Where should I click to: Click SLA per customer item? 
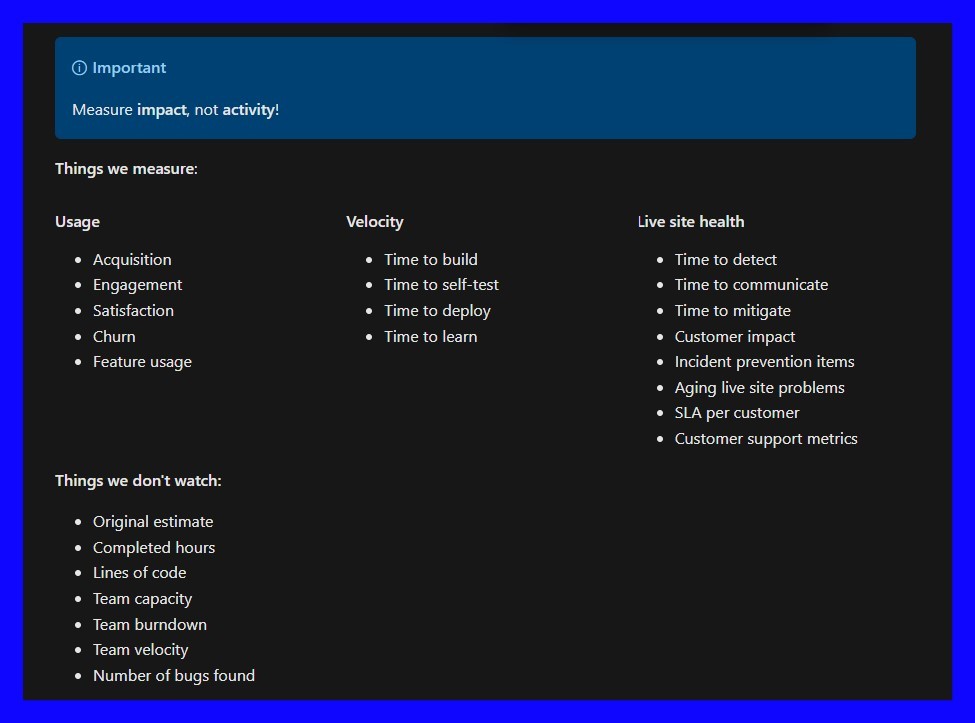tap(737, 413)
